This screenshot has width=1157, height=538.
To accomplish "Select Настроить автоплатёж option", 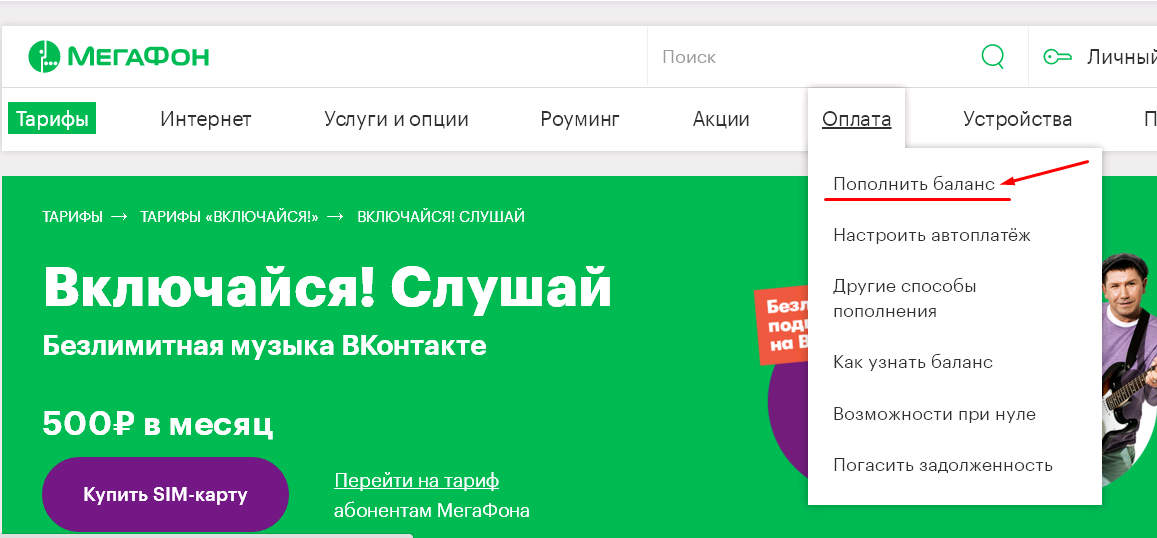I will pyautogui.click(x=932, y=235).
